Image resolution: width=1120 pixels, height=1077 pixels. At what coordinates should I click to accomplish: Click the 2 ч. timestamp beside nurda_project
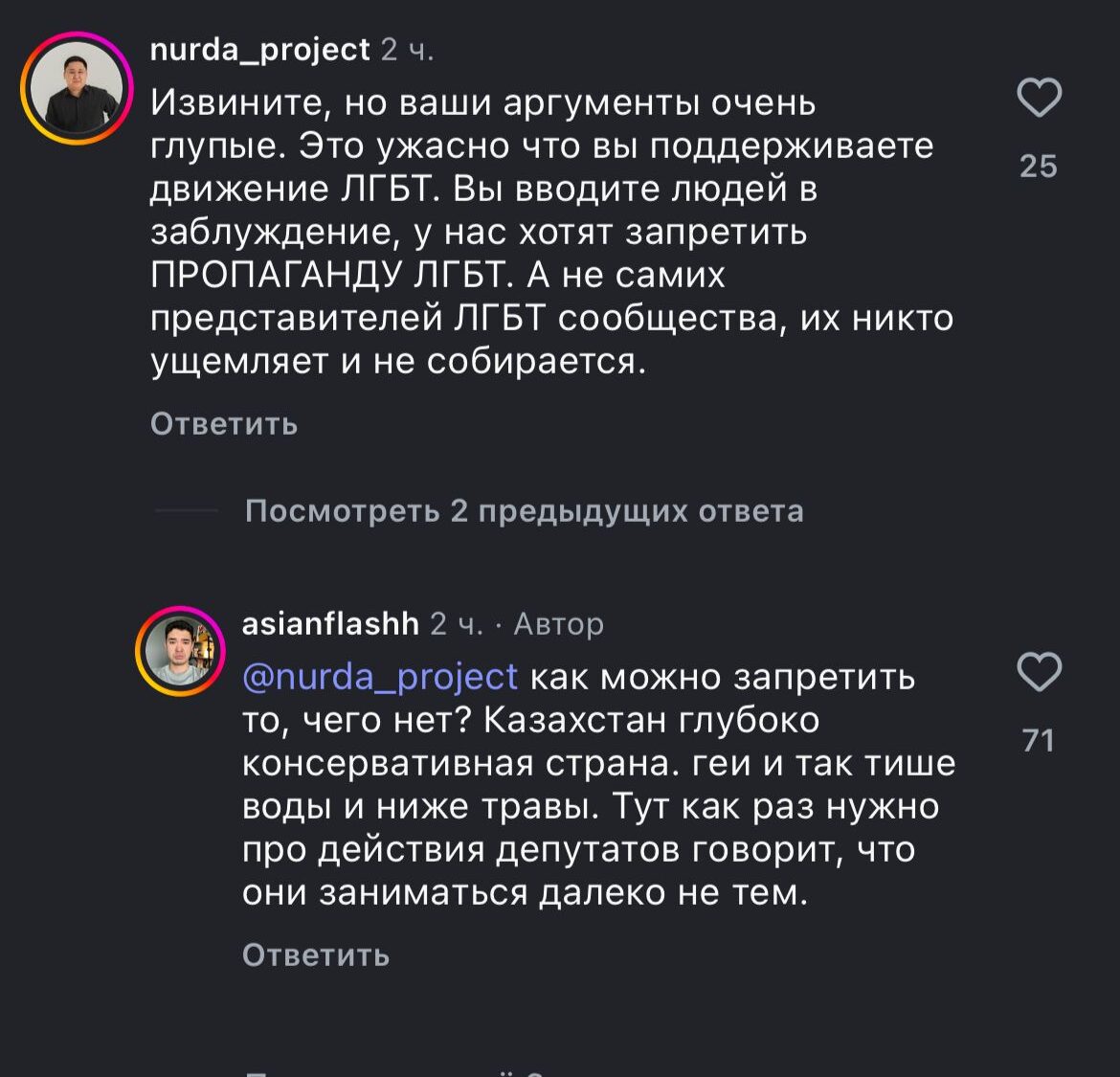408,50
